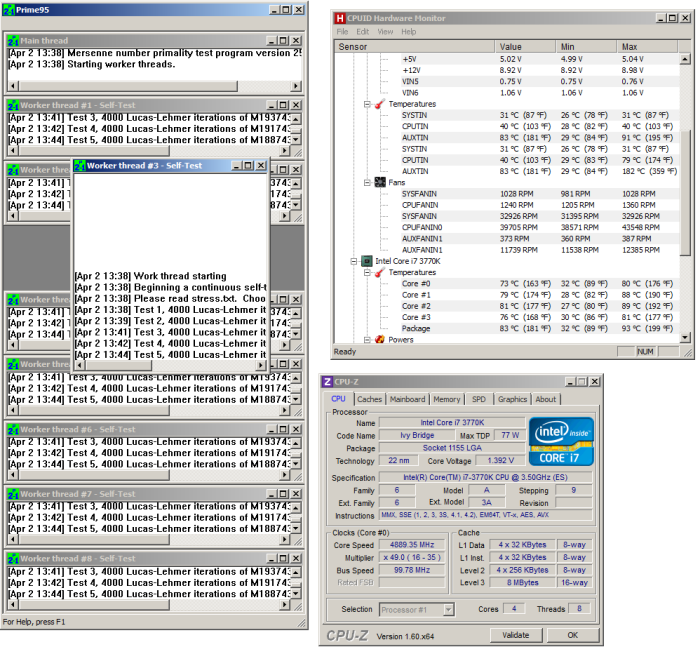Click the Sensor column header

tap(414, 47)
